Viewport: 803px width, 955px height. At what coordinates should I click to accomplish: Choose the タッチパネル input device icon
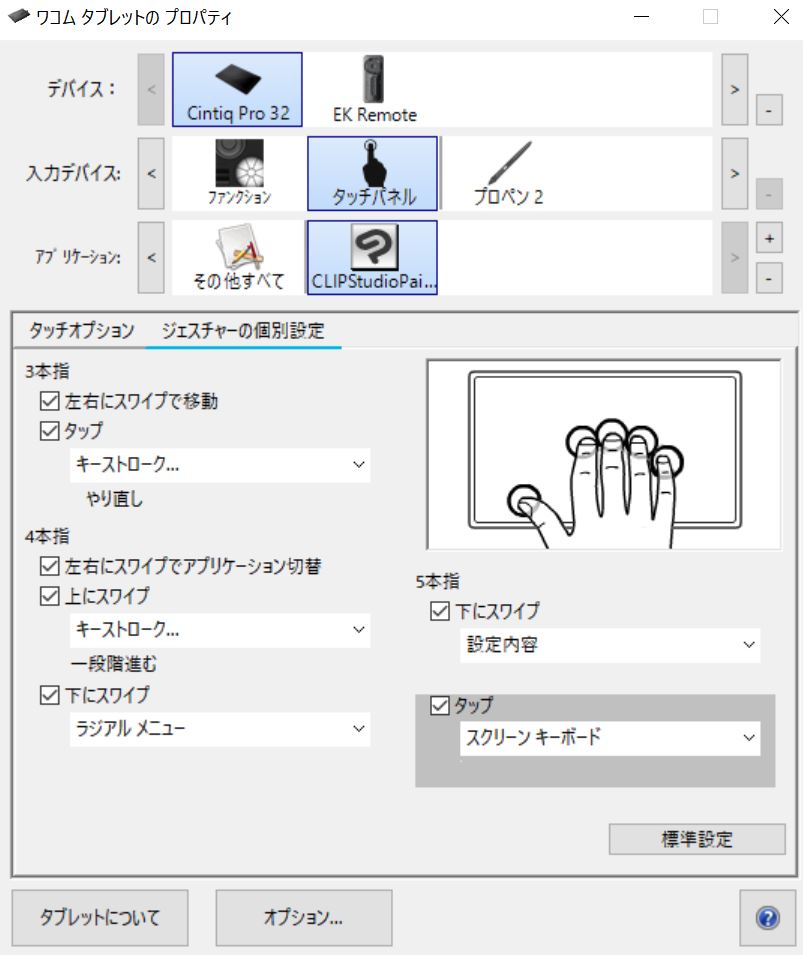click(x=372, y=174)
